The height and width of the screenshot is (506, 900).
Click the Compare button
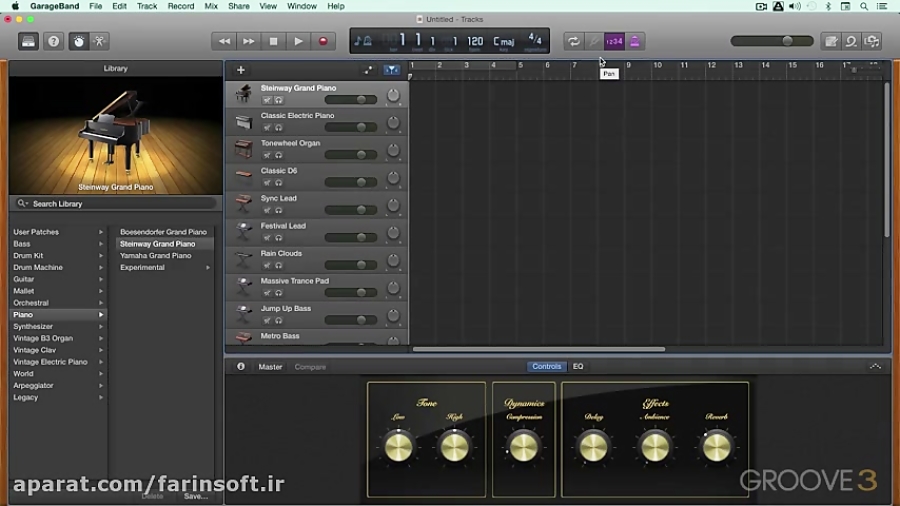point(310,367)
